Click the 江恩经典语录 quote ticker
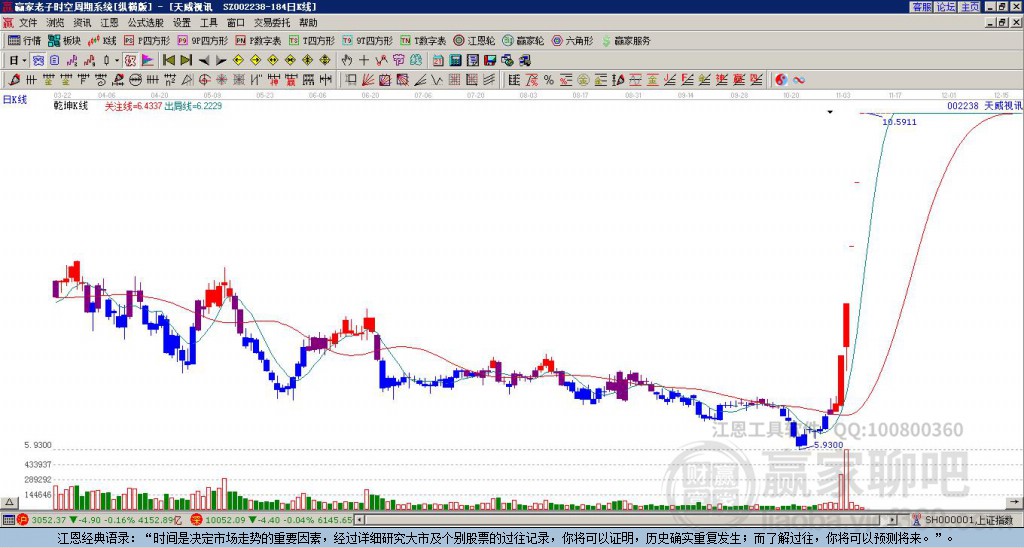 [505, 538]
